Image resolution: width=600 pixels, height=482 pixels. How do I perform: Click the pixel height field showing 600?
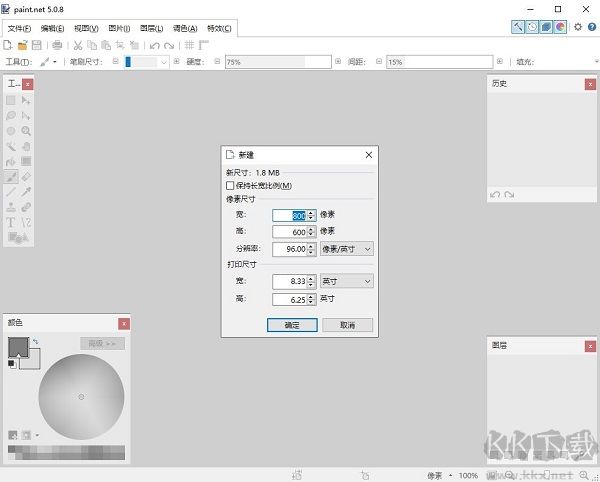point(289,232)
